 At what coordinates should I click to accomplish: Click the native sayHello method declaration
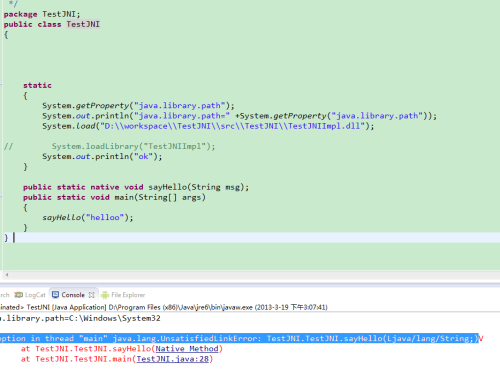136,187
